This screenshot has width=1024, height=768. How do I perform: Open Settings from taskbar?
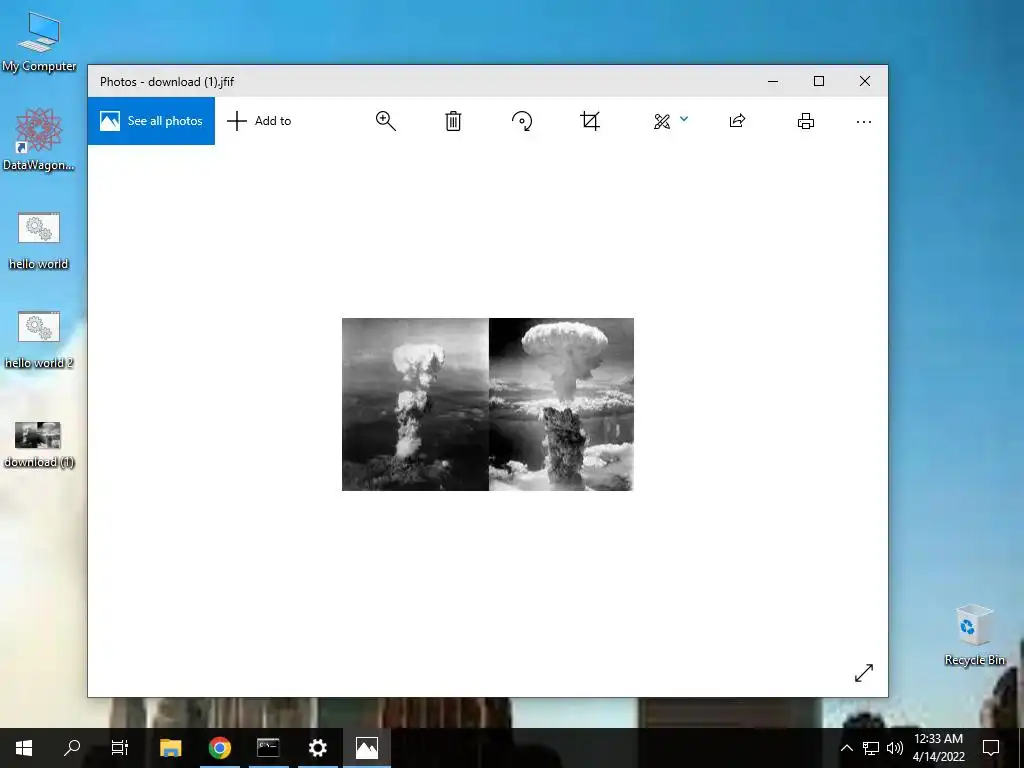(317, 748)
